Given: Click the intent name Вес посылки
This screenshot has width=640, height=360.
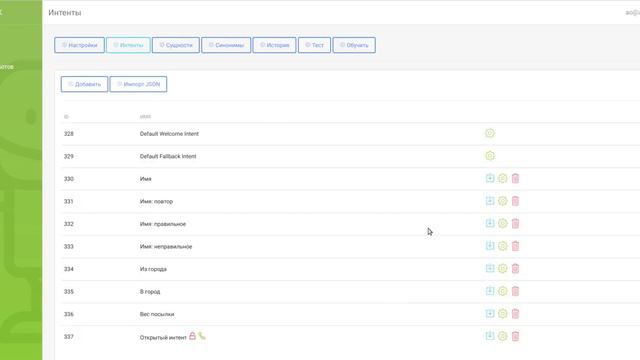Looking at the screenshot, I should (x=157, y=314).
